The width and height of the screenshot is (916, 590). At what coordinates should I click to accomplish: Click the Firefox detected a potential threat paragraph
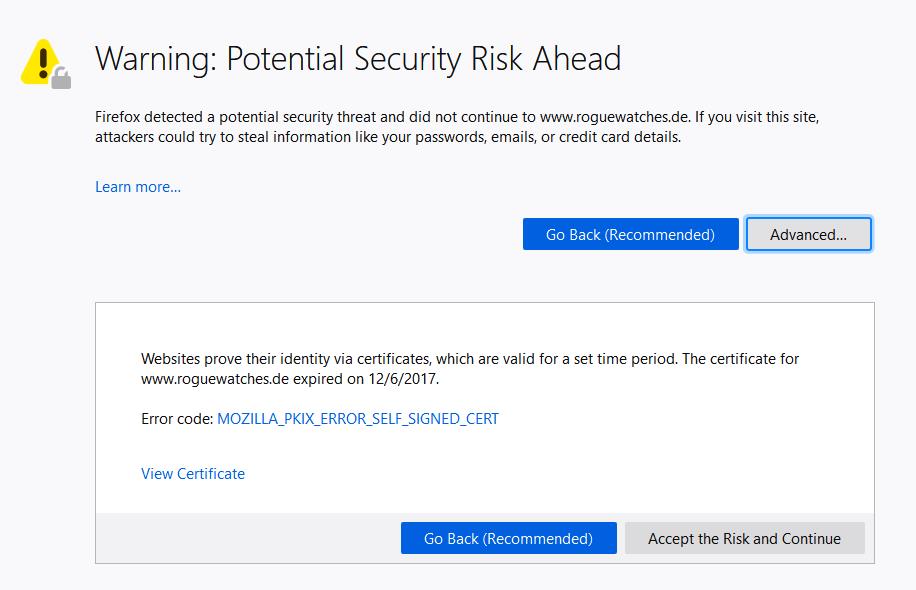tap(300, 117)
